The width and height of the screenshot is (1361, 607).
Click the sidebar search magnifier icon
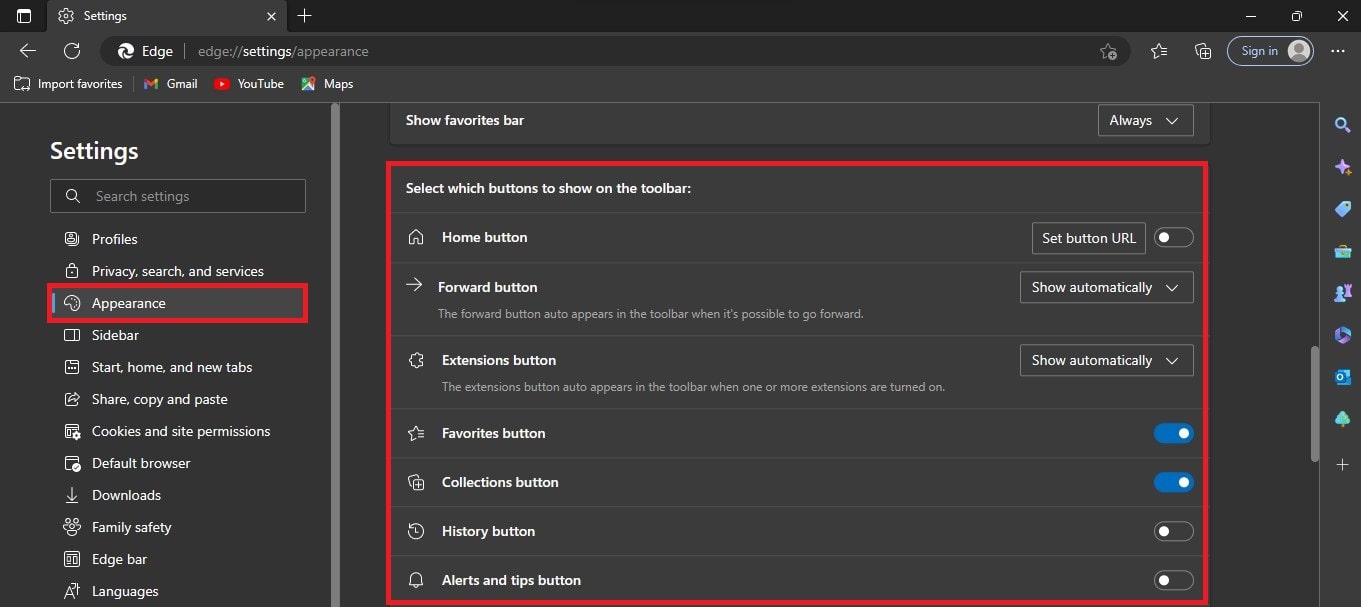coord(1343,125)
